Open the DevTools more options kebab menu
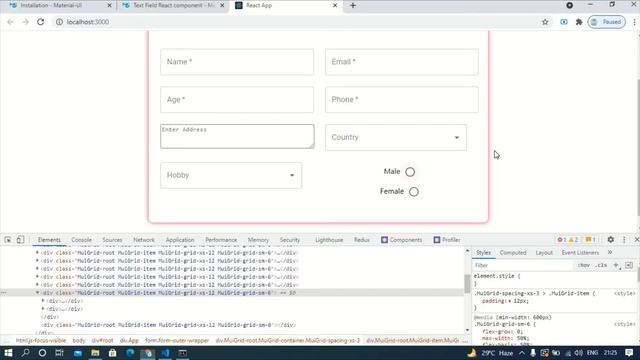The image size is (640, 360). coord(624,240)
